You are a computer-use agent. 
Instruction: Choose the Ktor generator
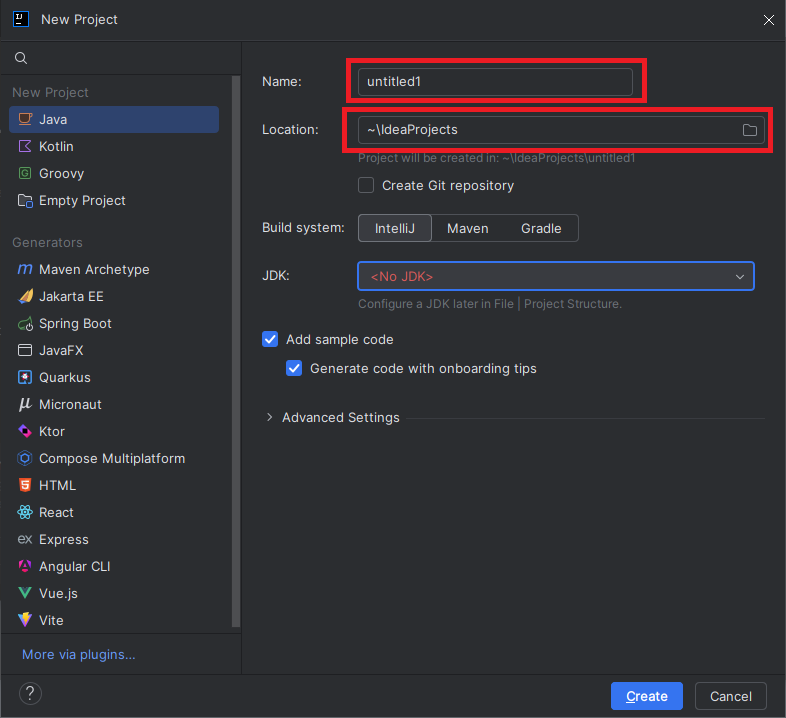(x=114, y=431)
